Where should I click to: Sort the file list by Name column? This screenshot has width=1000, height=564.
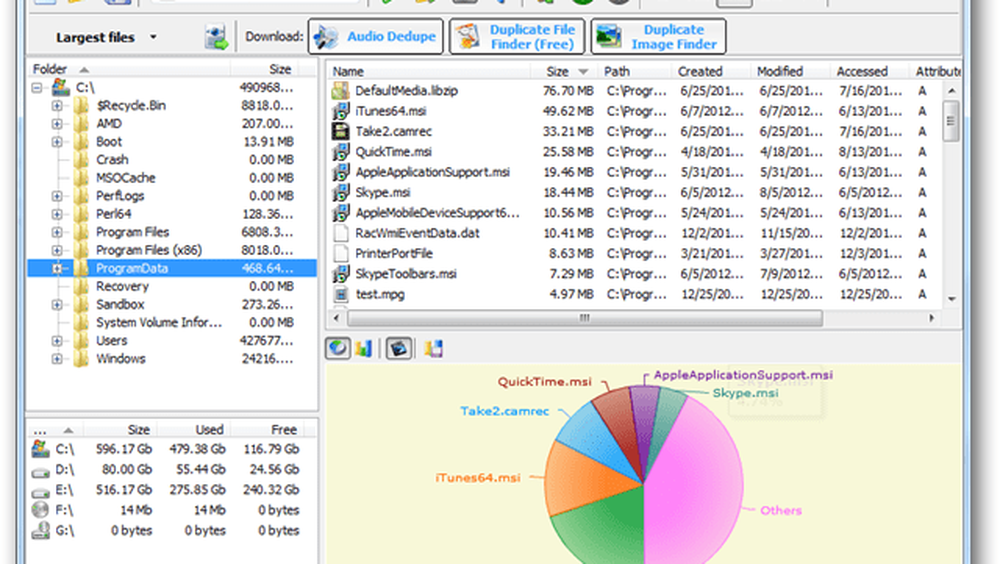pyautogui.click(x=347, y=71)
